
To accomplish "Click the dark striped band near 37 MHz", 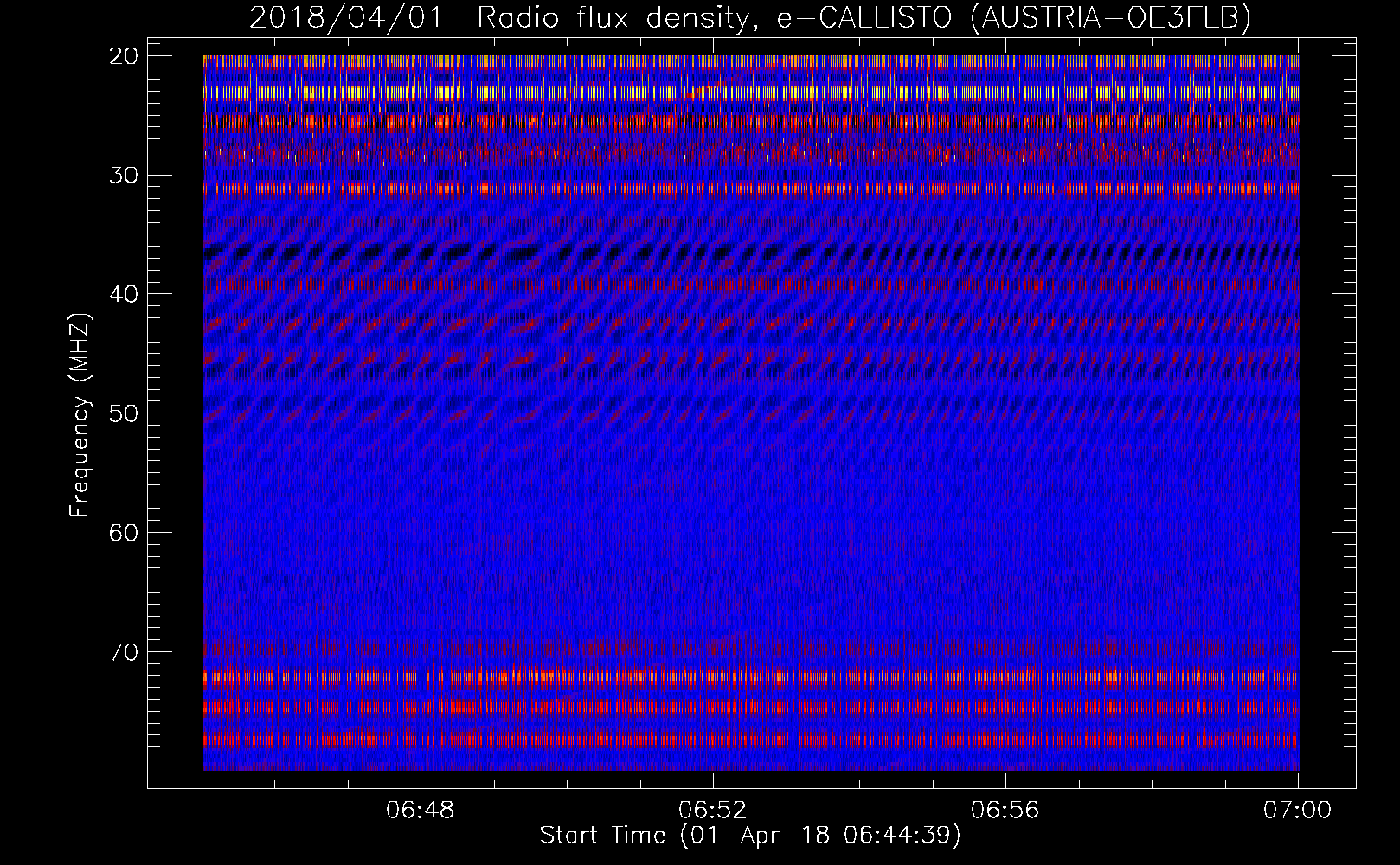I will pyautogui.click(x=751, y=253).
